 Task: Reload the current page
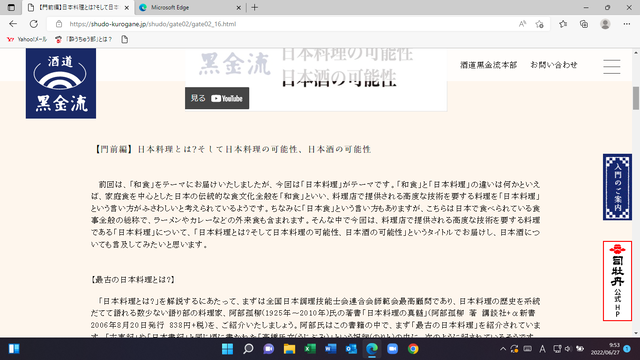click(x=34, y=24)
